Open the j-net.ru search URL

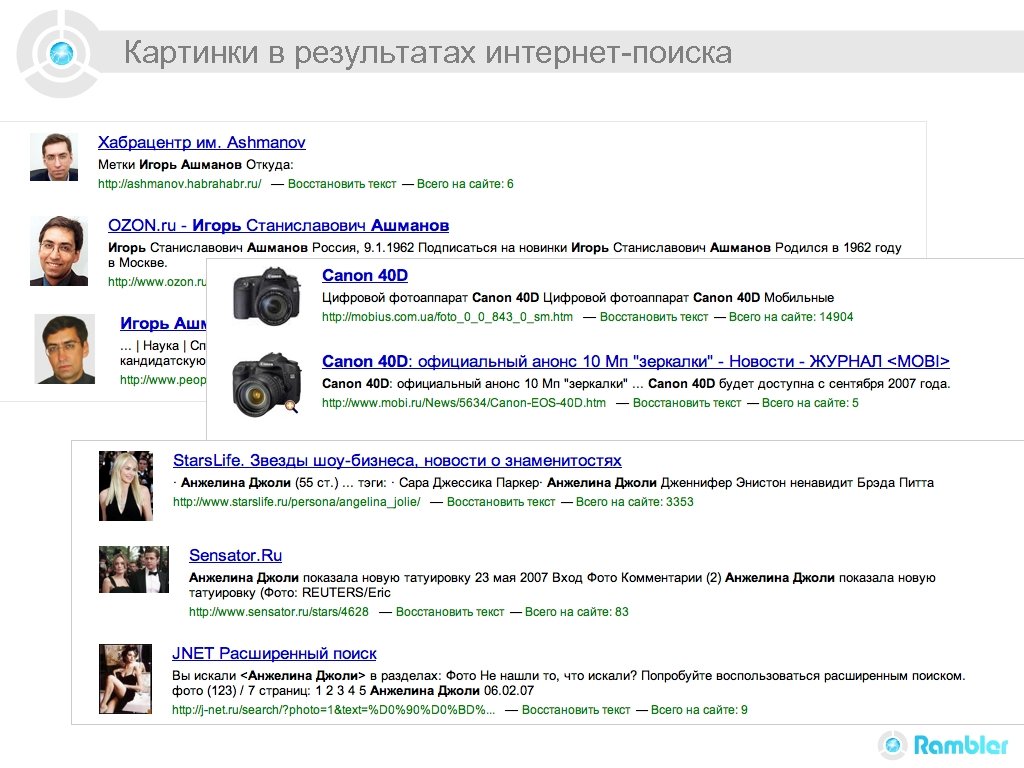coord(334,710)
